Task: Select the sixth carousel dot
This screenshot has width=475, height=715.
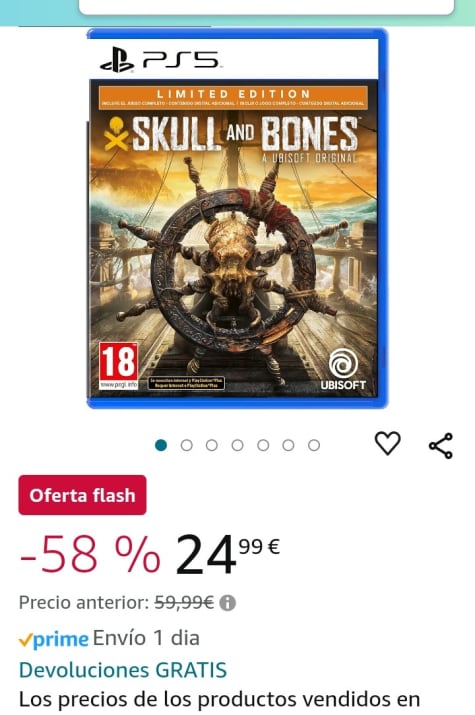Action: click(x=288, y=445)
